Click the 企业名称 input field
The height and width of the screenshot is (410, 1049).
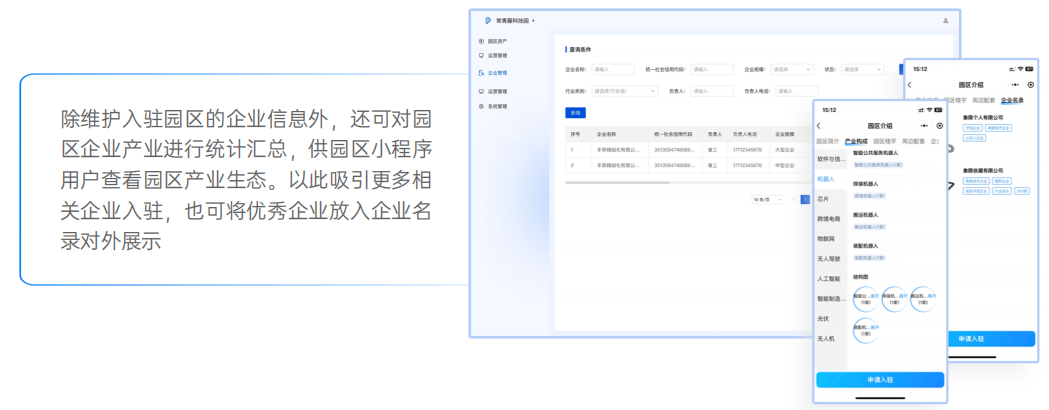pos(613,70)
